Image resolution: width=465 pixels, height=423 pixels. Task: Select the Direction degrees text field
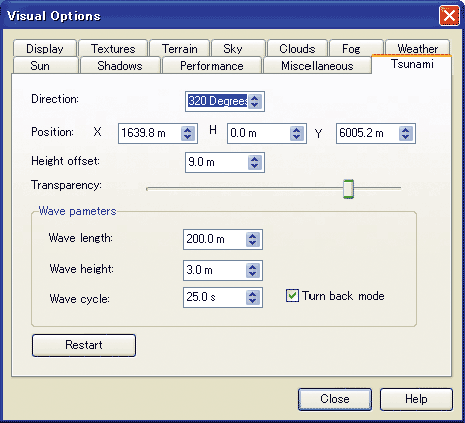point(217,101)
